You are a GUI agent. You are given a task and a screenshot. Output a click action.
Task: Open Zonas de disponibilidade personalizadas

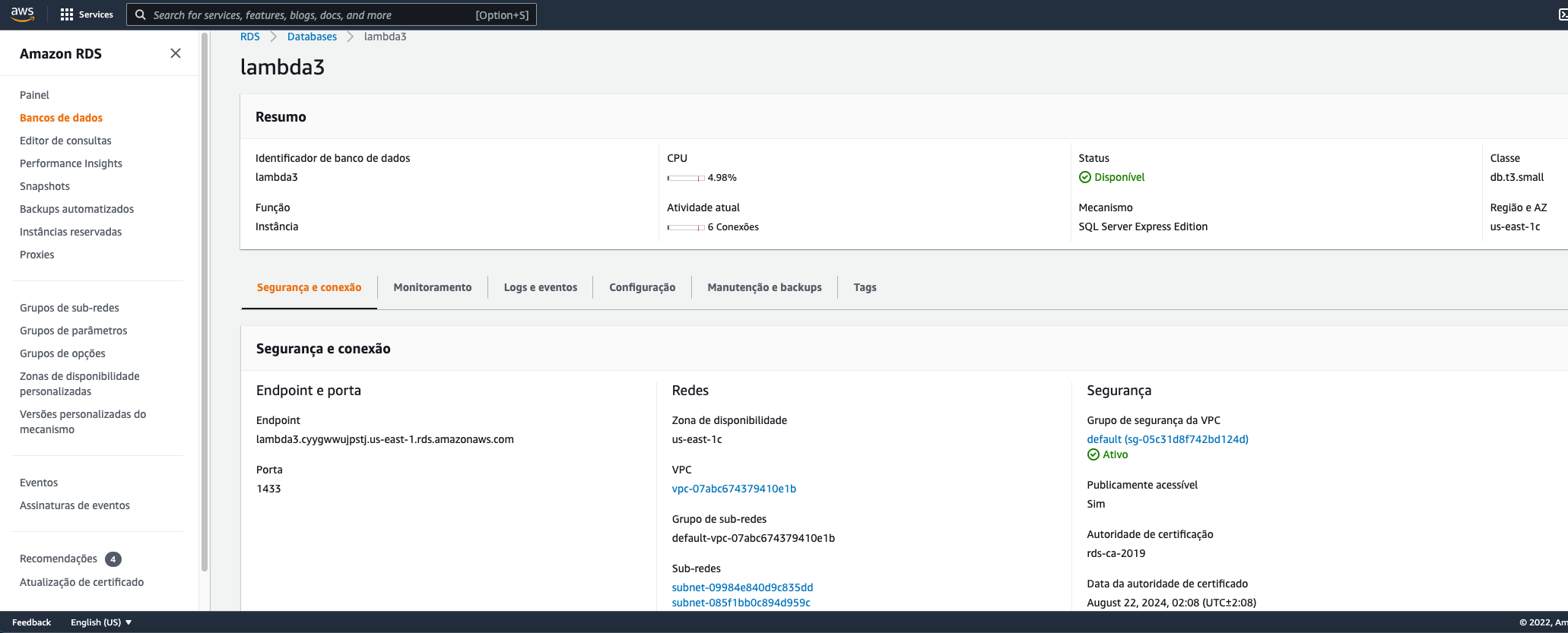click(x=80, y=384)
